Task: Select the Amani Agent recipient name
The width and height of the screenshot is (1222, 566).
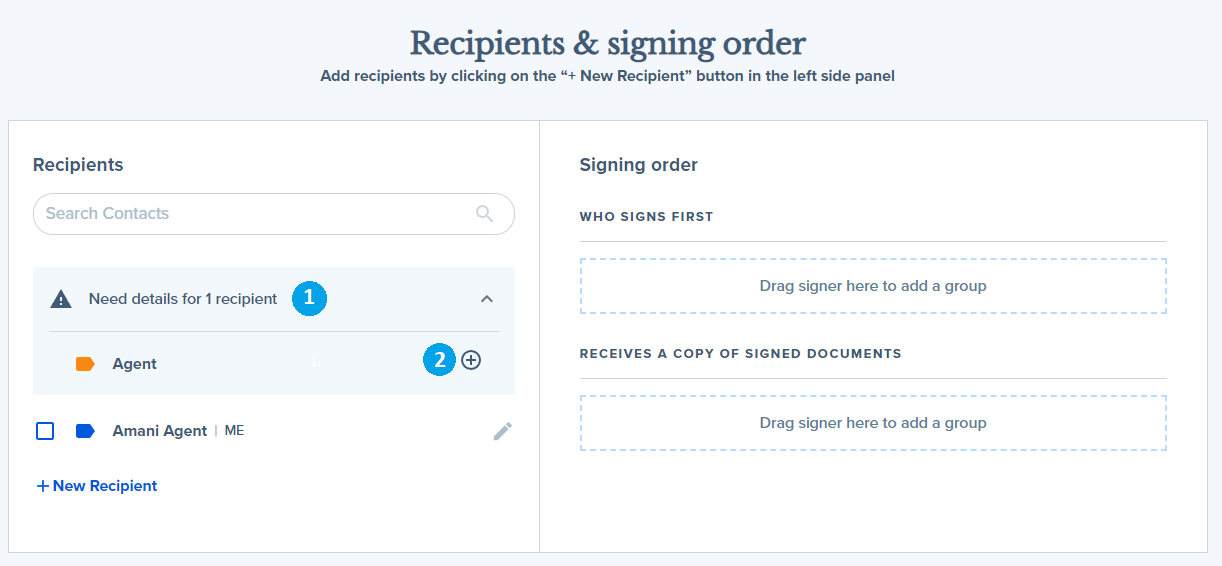Action: (160, 431)
